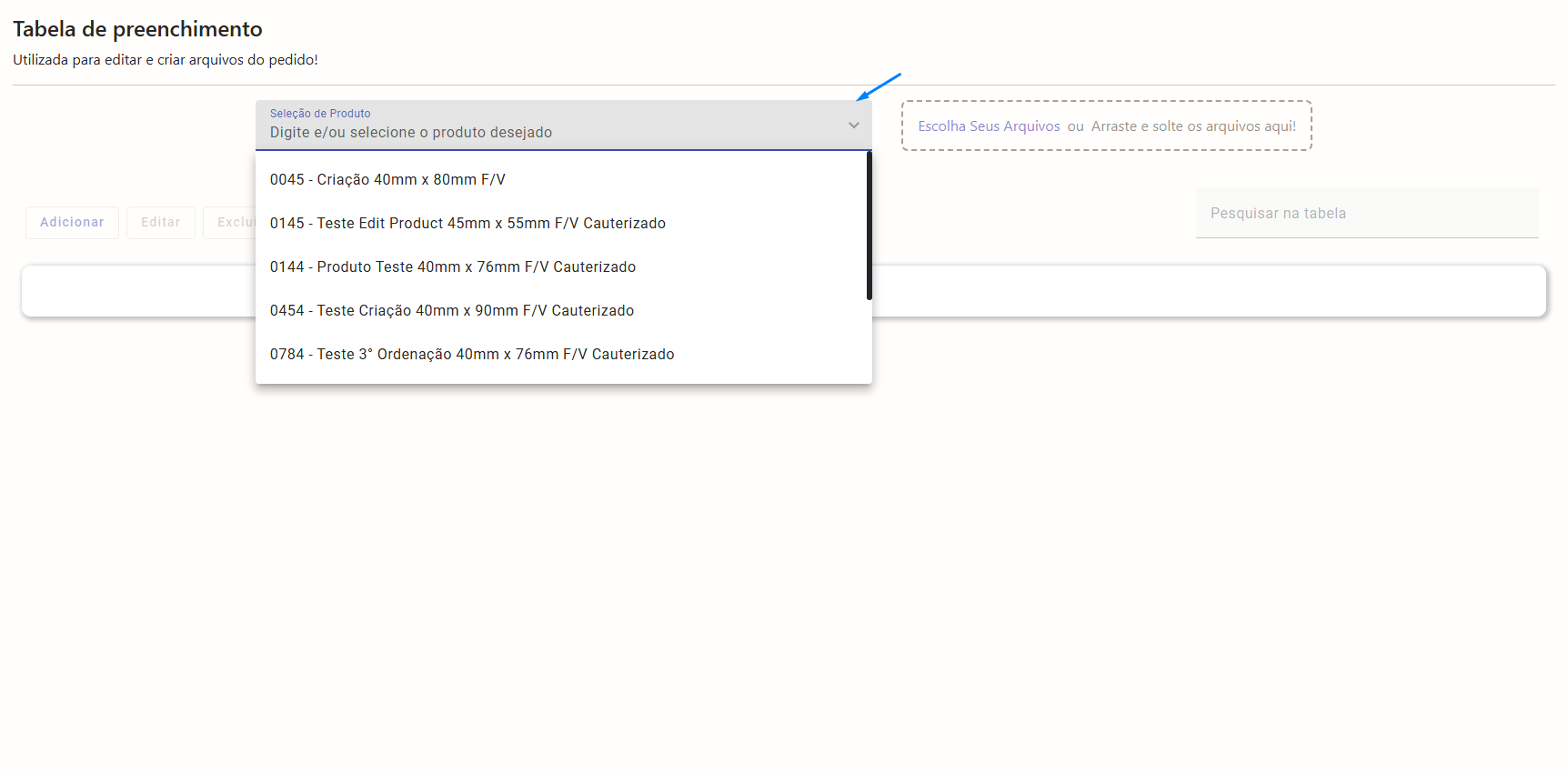
Task: Open the Escolha Seus Arquivos file picker link
Action: (989, 126)
